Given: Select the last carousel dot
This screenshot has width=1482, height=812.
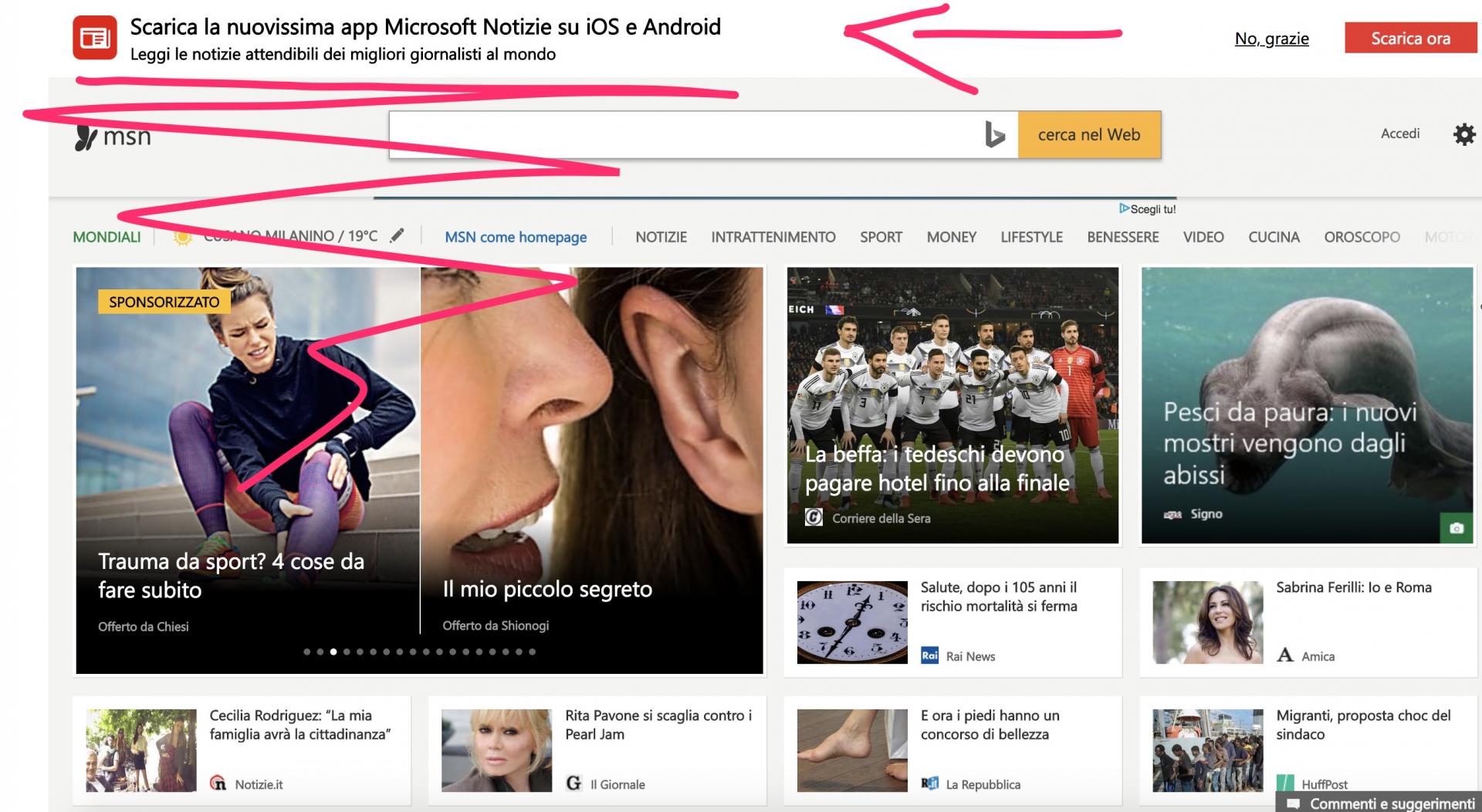Looking at the screenshot, I should [x=532, y=651].
